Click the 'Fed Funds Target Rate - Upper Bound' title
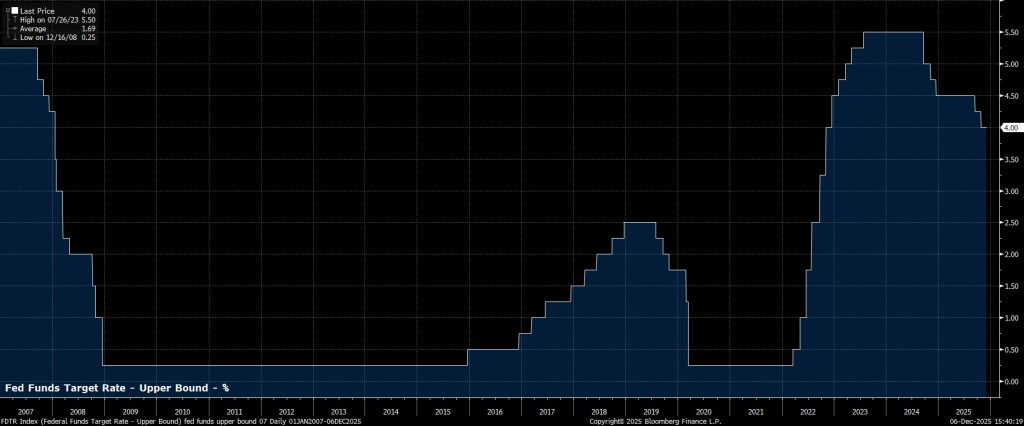 click(x=118, y=387)
